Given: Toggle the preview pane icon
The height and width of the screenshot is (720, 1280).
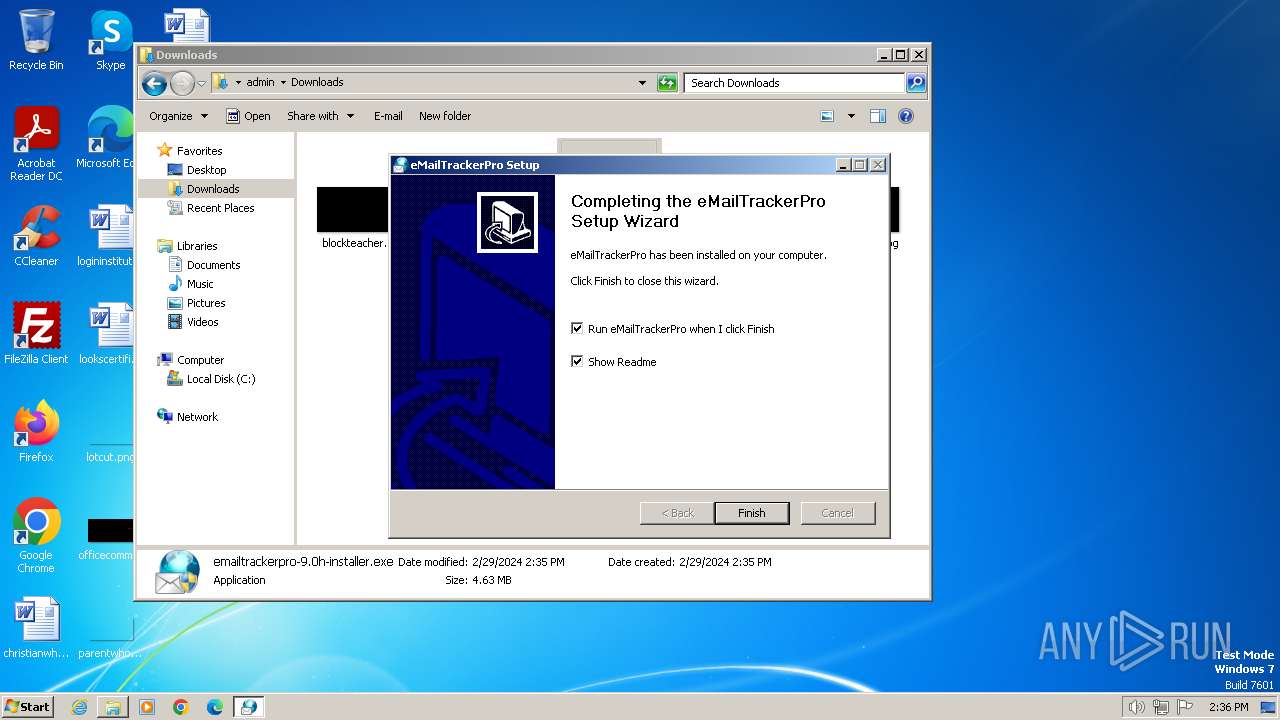Looking at the screenshot, I should pyautogui.click(x=878, y=116).
